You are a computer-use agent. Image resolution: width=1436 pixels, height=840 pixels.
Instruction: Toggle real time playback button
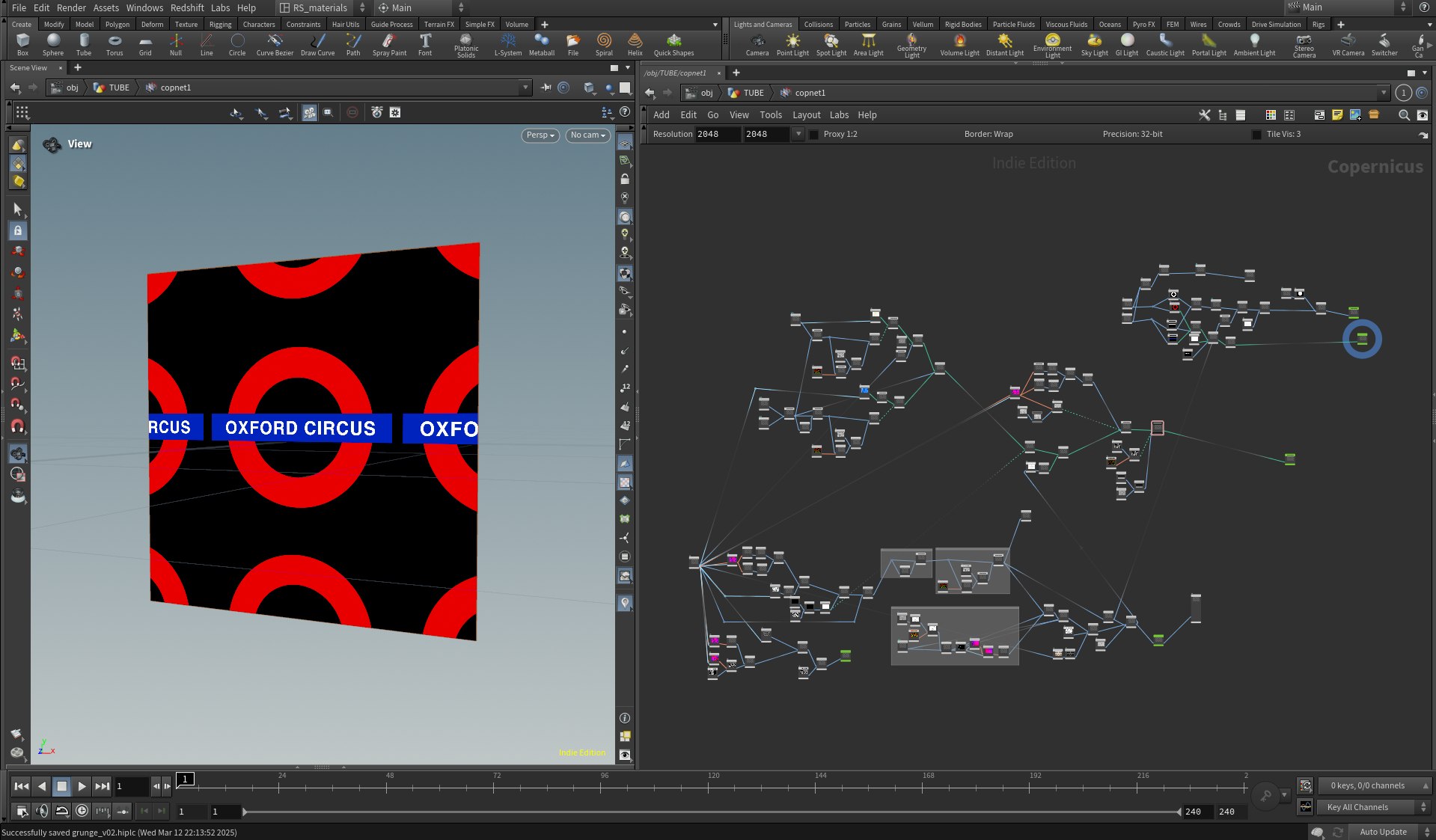point(82,811)
